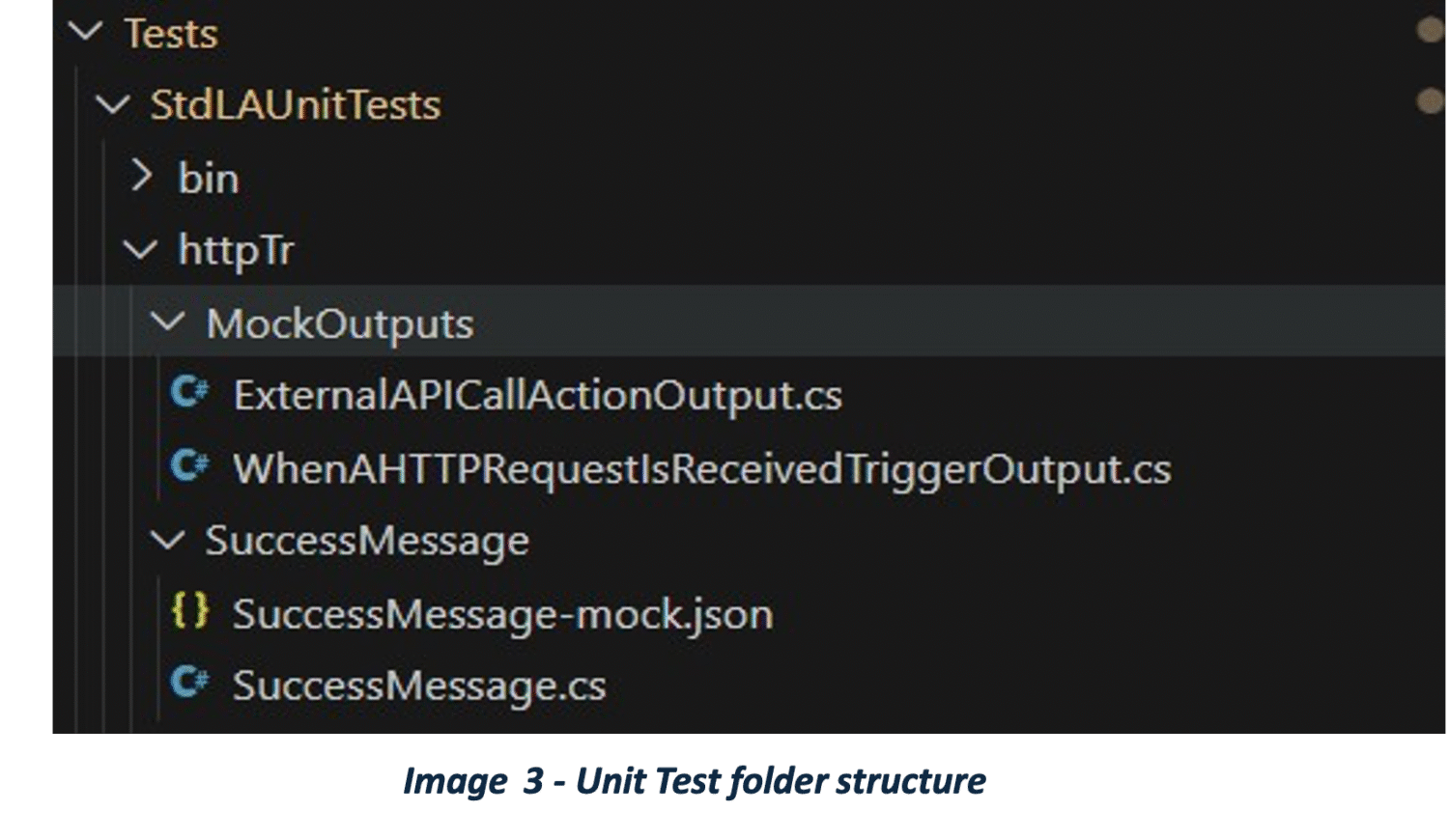Click the modified dot badge on Tests row

(x=1430, y=30)
